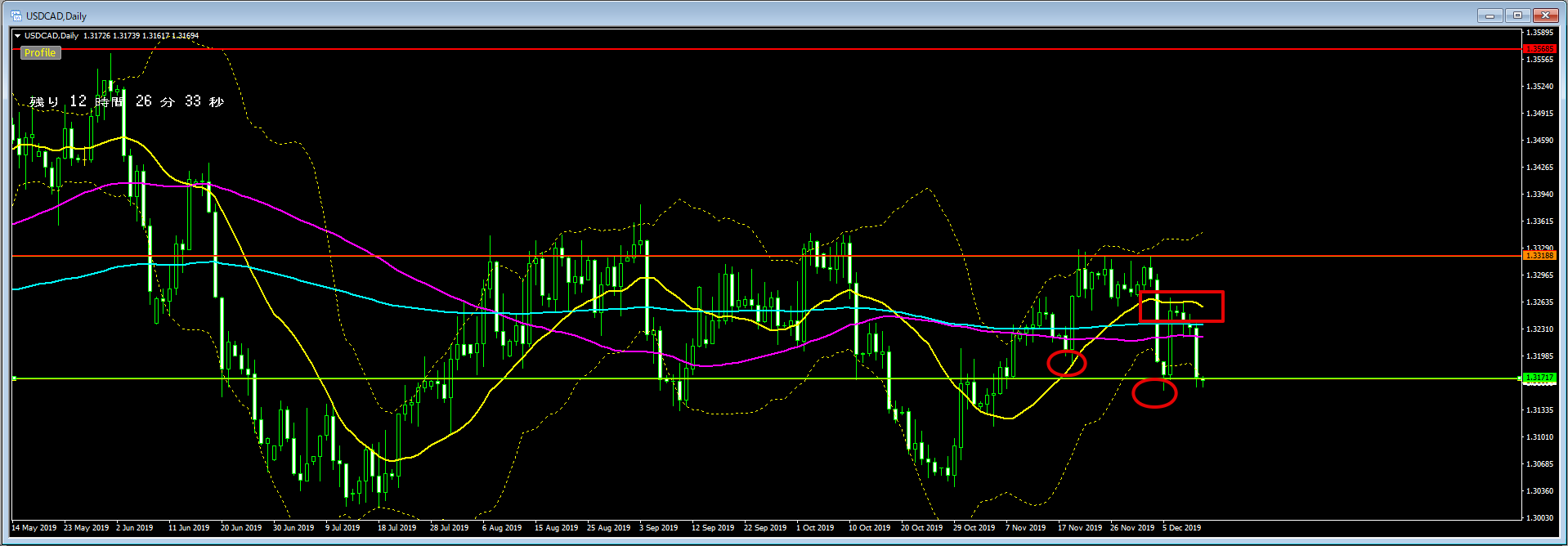Viewport: 1568px width, 546px height.
Task: Click the chart window icon beside the USDCAD,Daily title
Action: [x=16, y=16]
